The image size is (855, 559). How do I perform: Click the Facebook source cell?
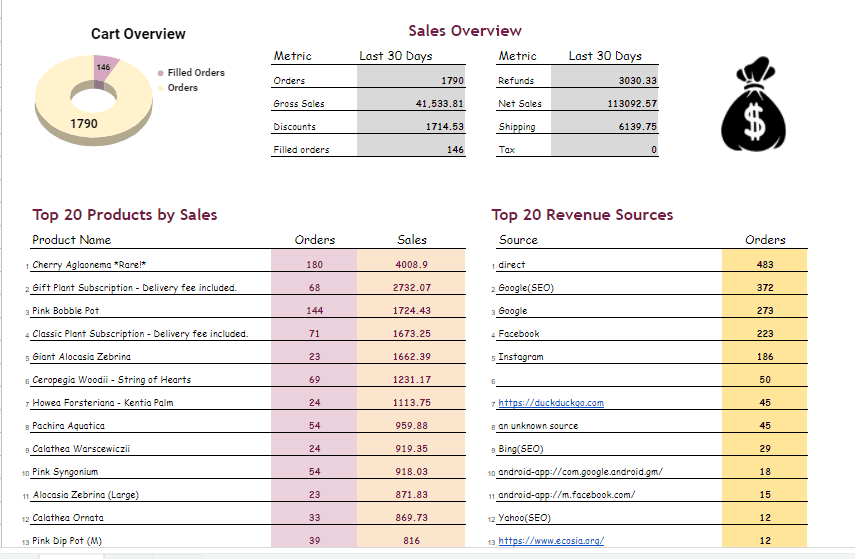click(x=519, y=334)
